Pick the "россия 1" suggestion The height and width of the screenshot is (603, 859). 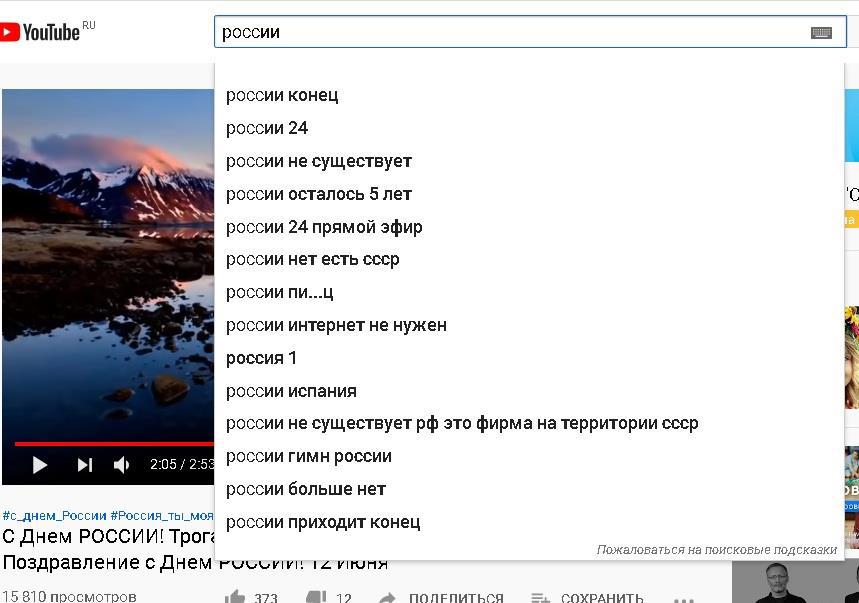pyautogui.click(x=262, y=358)
